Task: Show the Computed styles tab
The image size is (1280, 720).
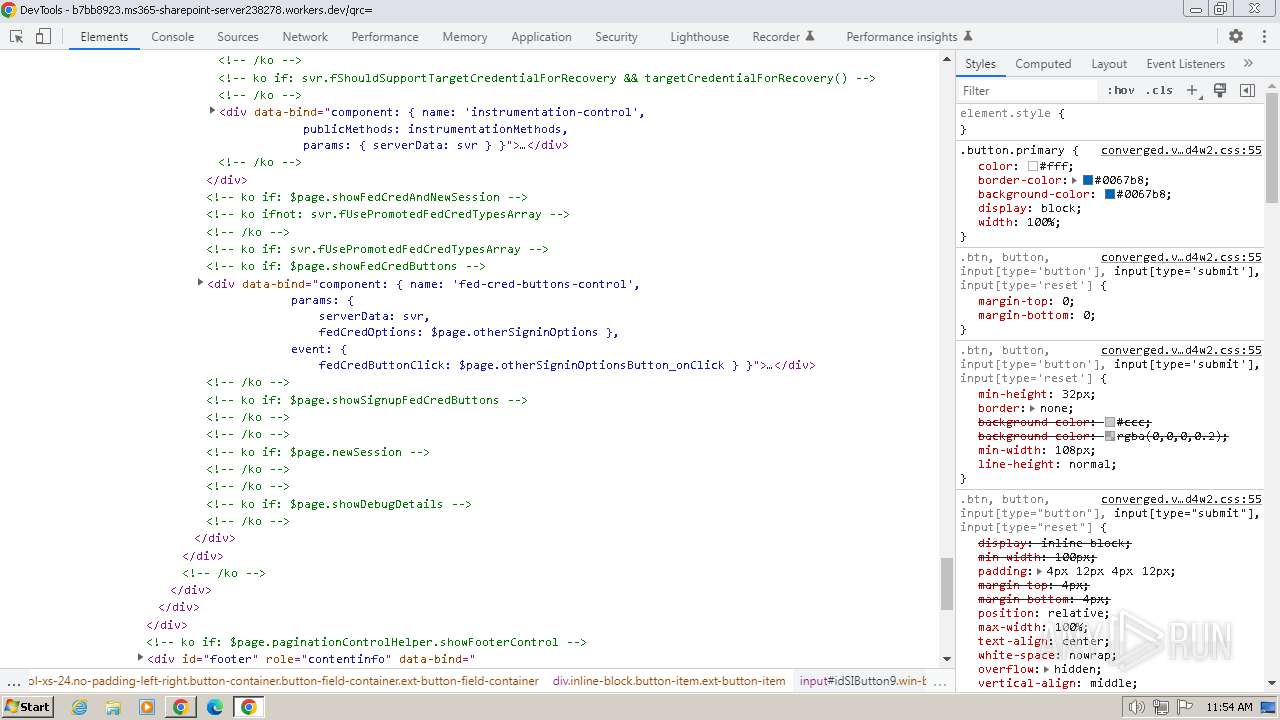Action: [1043, 63]
